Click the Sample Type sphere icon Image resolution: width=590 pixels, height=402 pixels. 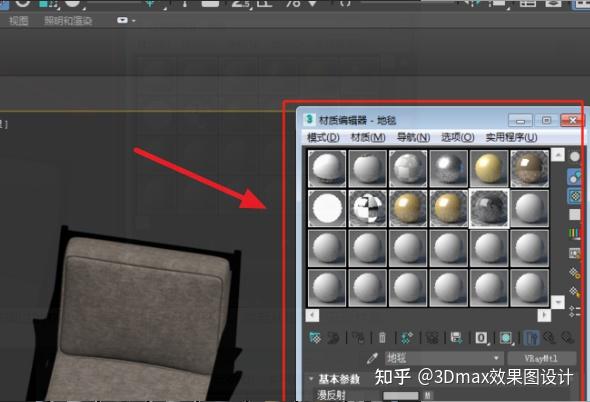pyautogui.click(x=574, y=157)
